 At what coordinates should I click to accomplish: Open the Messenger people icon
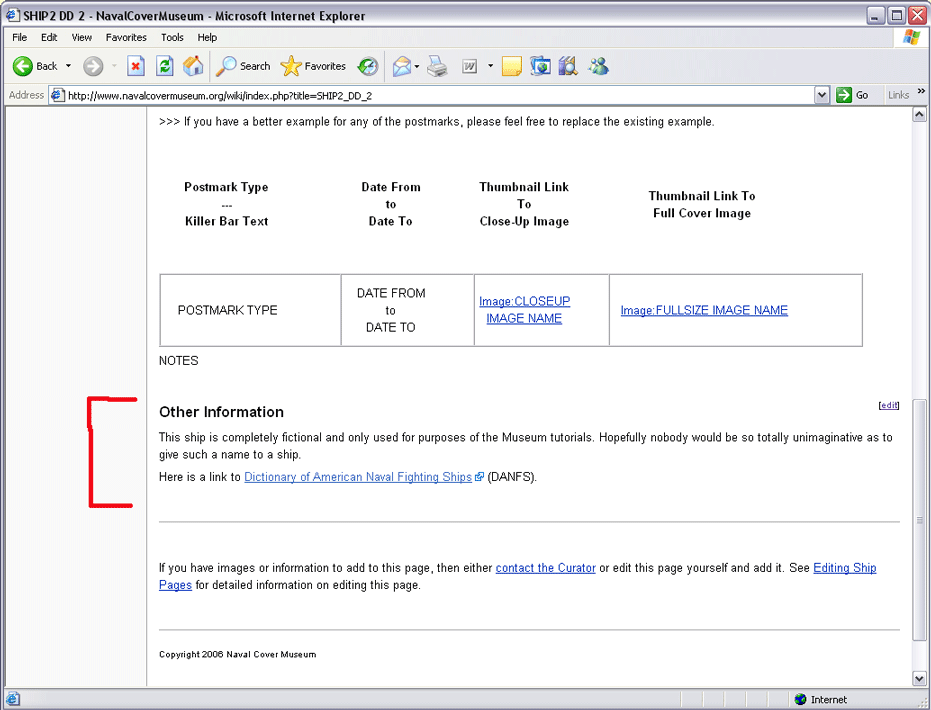tap(598, 66)
